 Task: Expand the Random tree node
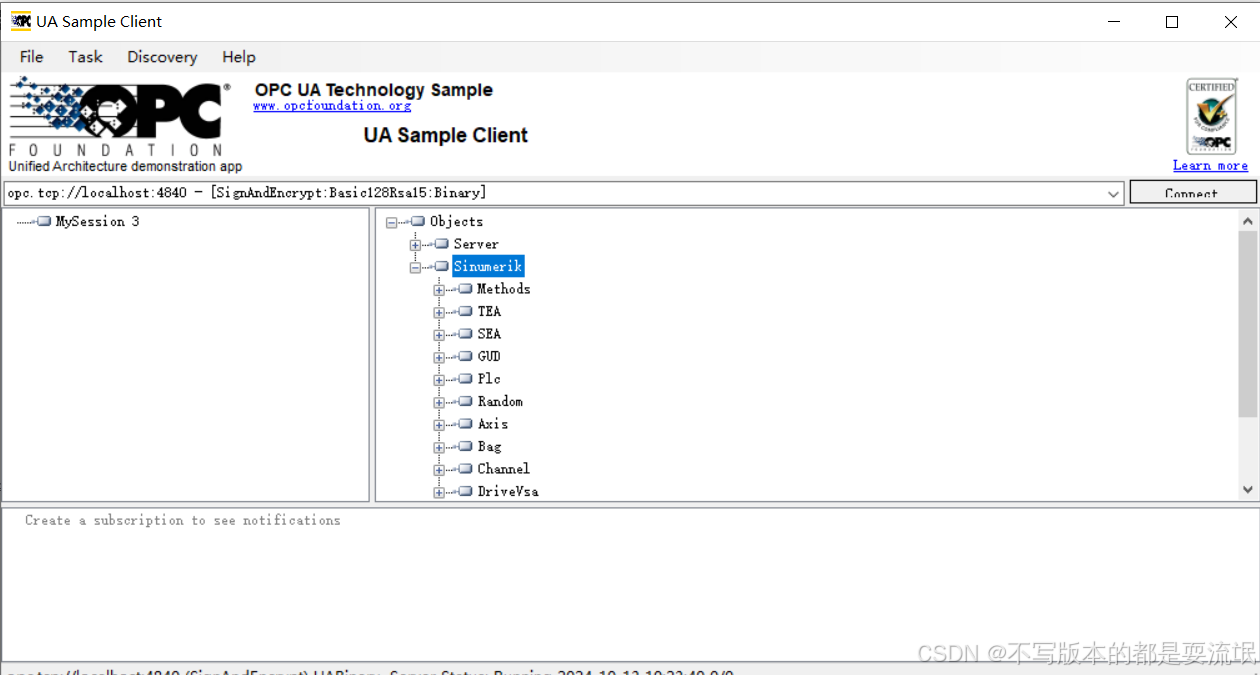tap(439, 402)
